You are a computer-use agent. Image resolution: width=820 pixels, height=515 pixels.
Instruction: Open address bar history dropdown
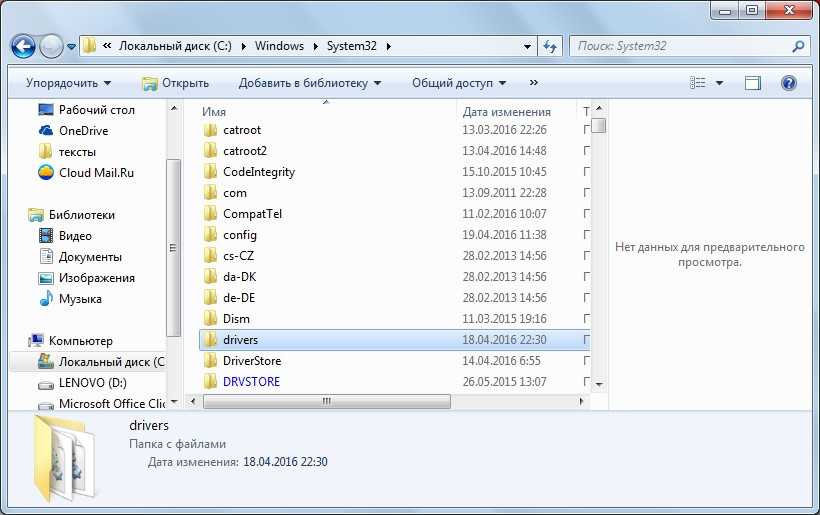coord(528,46)
